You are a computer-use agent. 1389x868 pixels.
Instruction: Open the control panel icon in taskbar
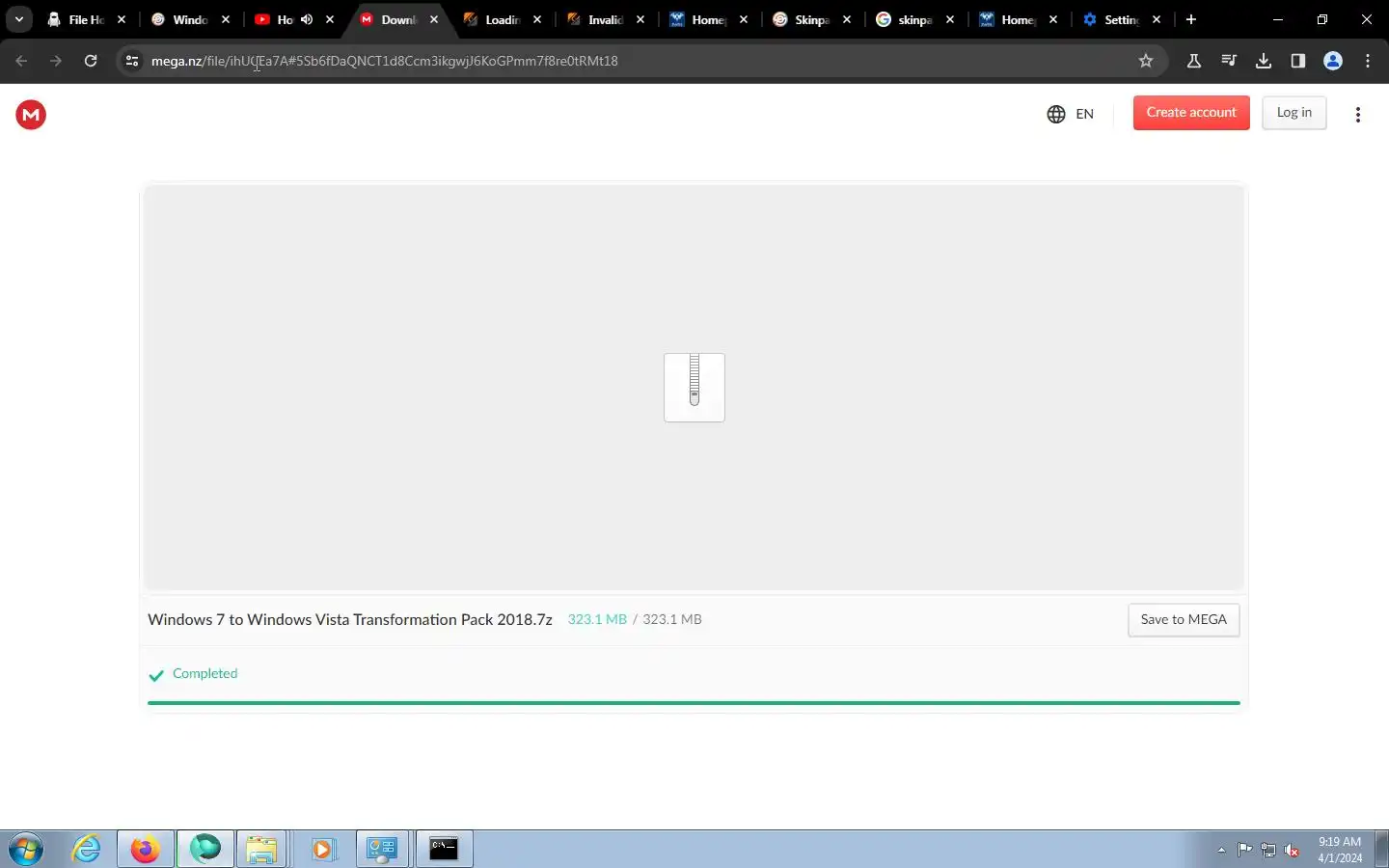point(383,849)
